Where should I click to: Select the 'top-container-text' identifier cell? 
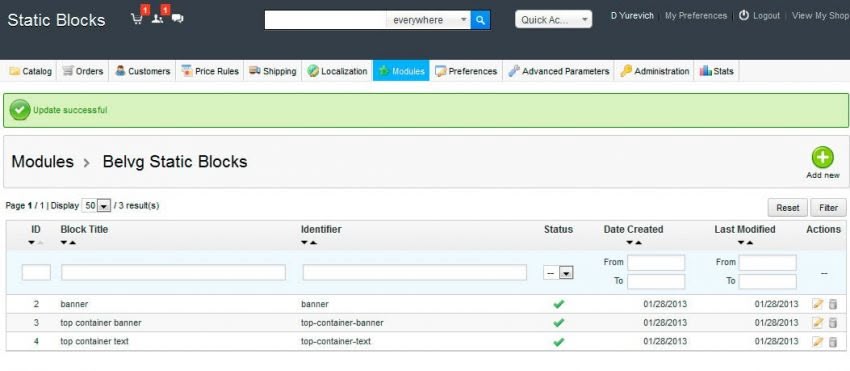(x=336, y=341)
